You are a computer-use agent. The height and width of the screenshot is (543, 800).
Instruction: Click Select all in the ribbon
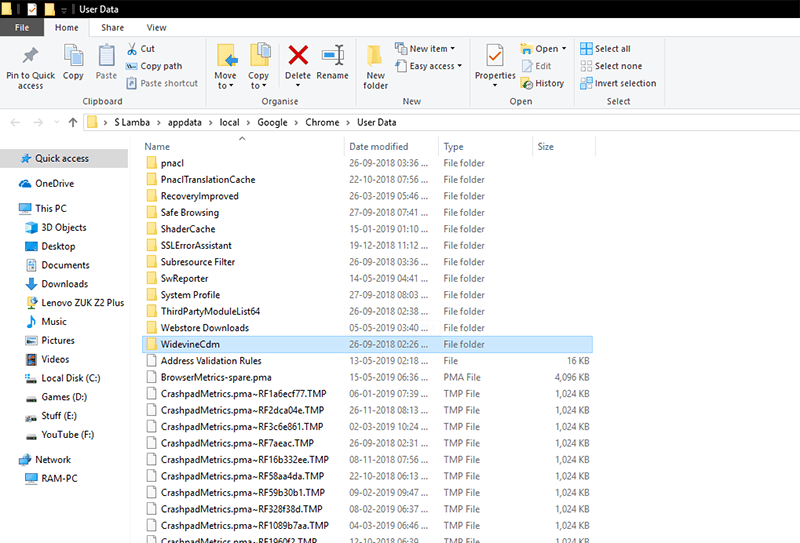pyautogui.click(x=605, y=48)
